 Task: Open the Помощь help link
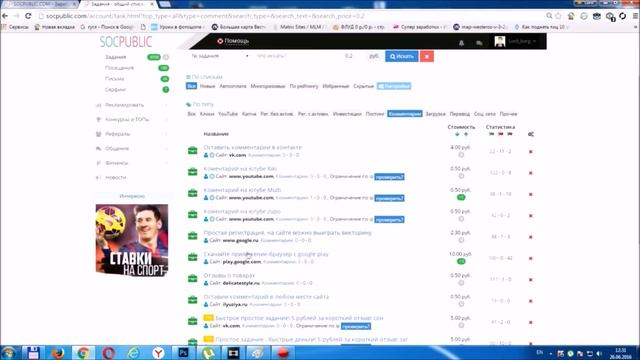(x=233, y=41)
